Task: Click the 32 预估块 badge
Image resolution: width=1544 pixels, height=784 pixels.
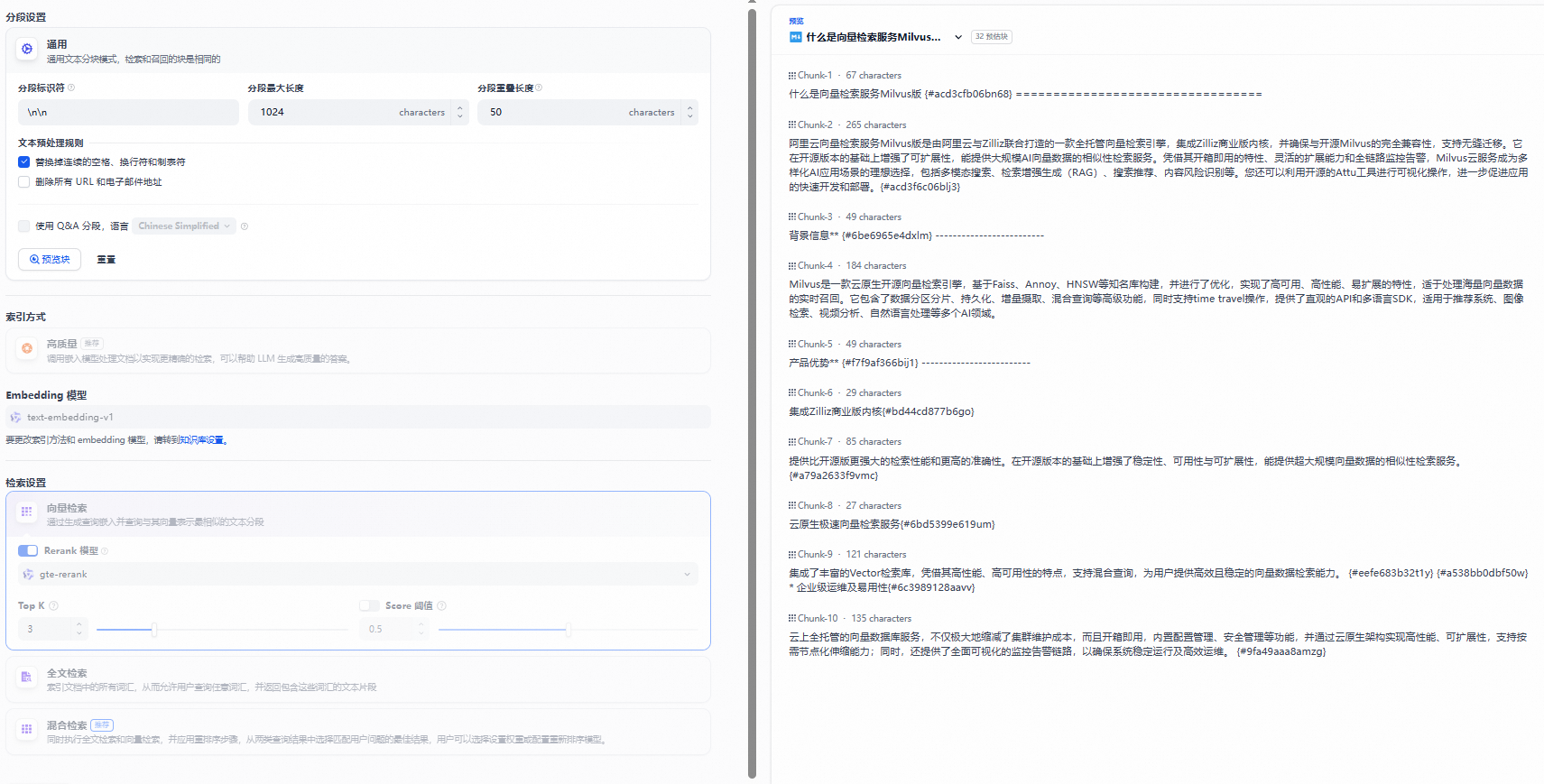Action: coord(992,37)
